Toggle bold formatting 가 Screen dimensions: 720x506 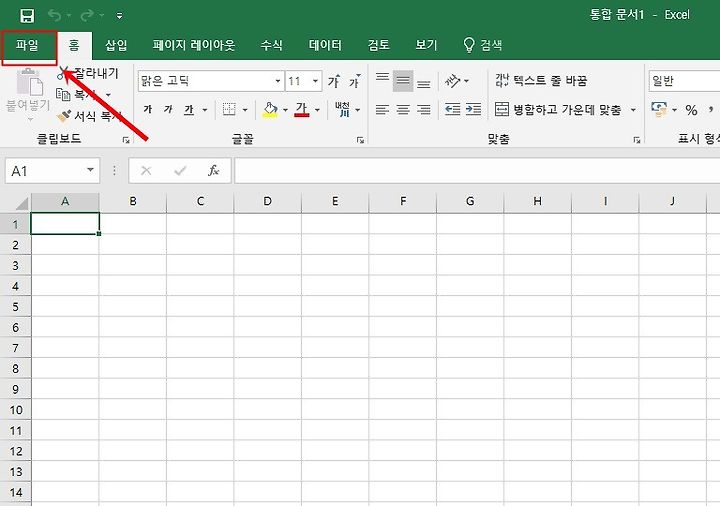[148, 109]
